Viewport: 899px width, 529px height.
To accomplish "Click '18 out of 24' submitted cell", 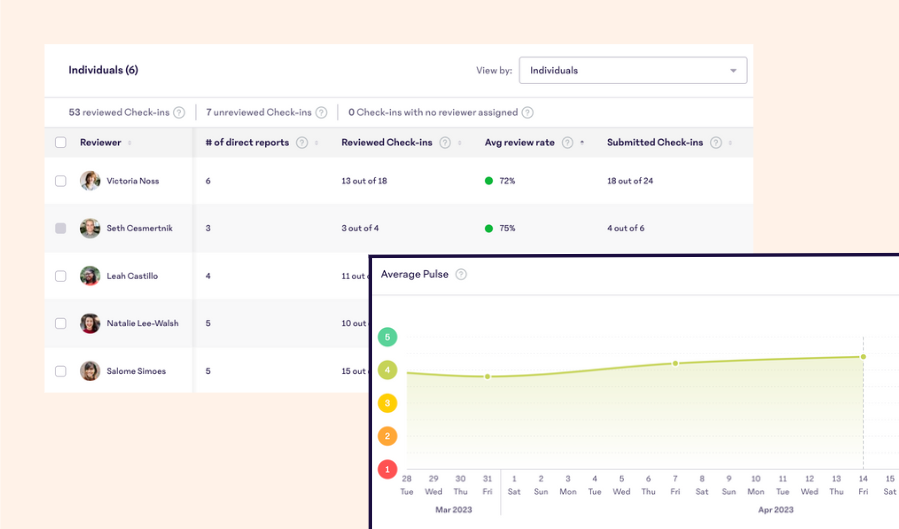I will [x=630, y=181].
